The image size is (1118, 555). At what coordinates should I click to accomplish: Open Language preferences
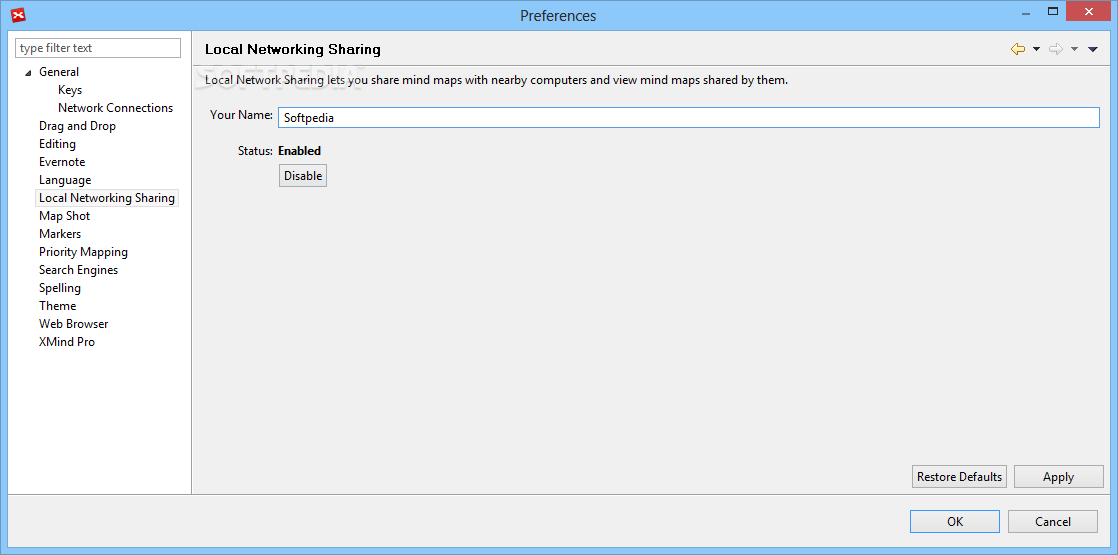pyautogui.click(x=65, y=180)
